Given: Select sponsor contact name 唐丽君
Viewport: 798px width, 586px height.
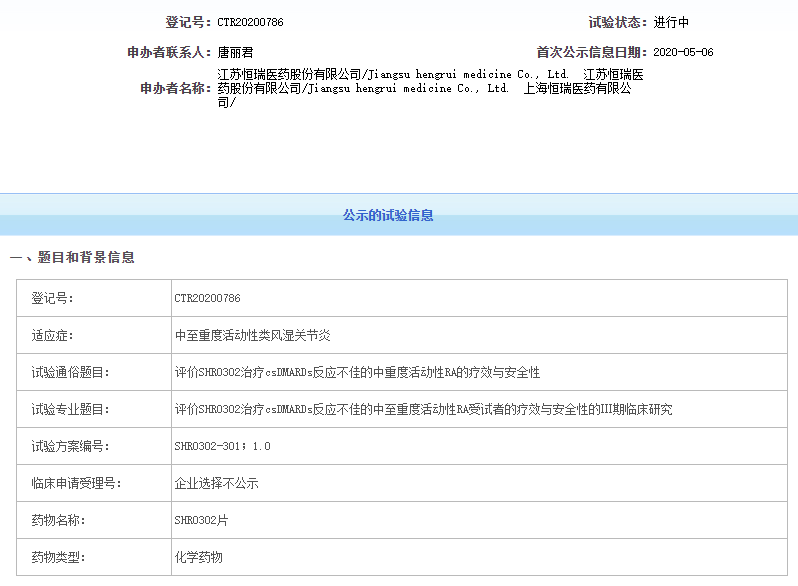Looking at the screenshot, I should tap(235, 52).
